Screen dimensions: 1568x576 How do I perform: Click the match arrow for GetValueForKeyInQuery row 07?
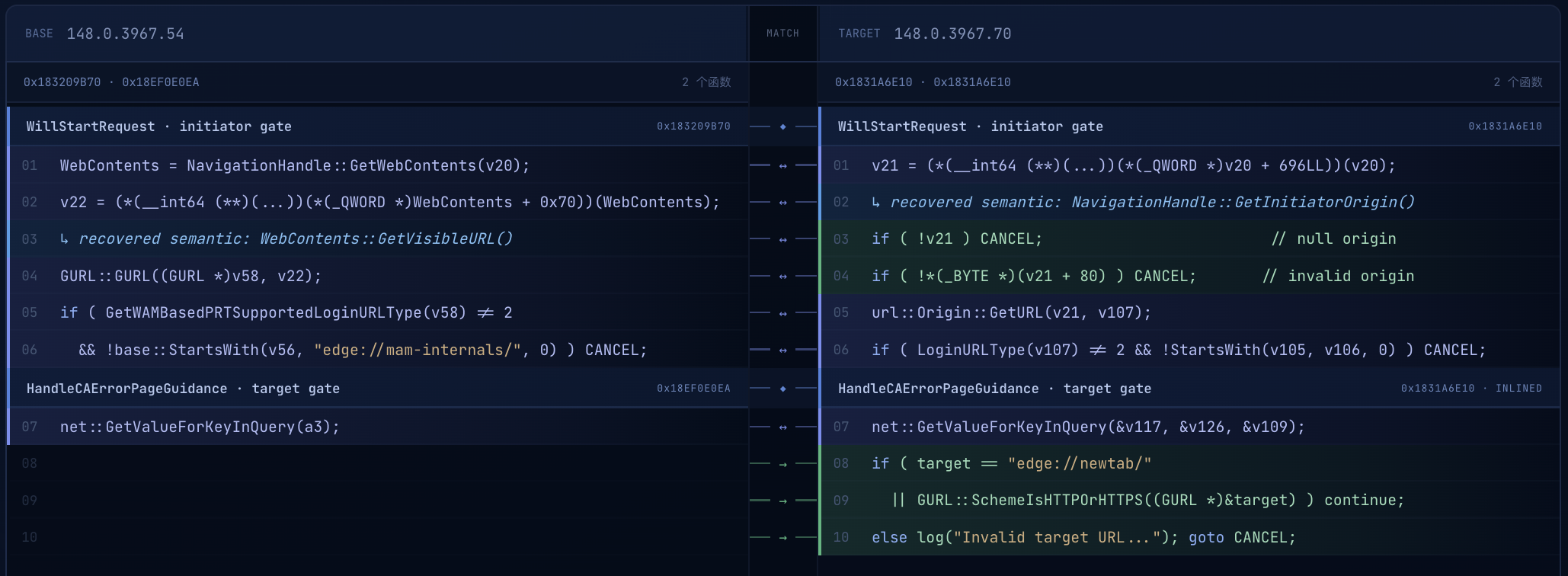tap(782, 427)
